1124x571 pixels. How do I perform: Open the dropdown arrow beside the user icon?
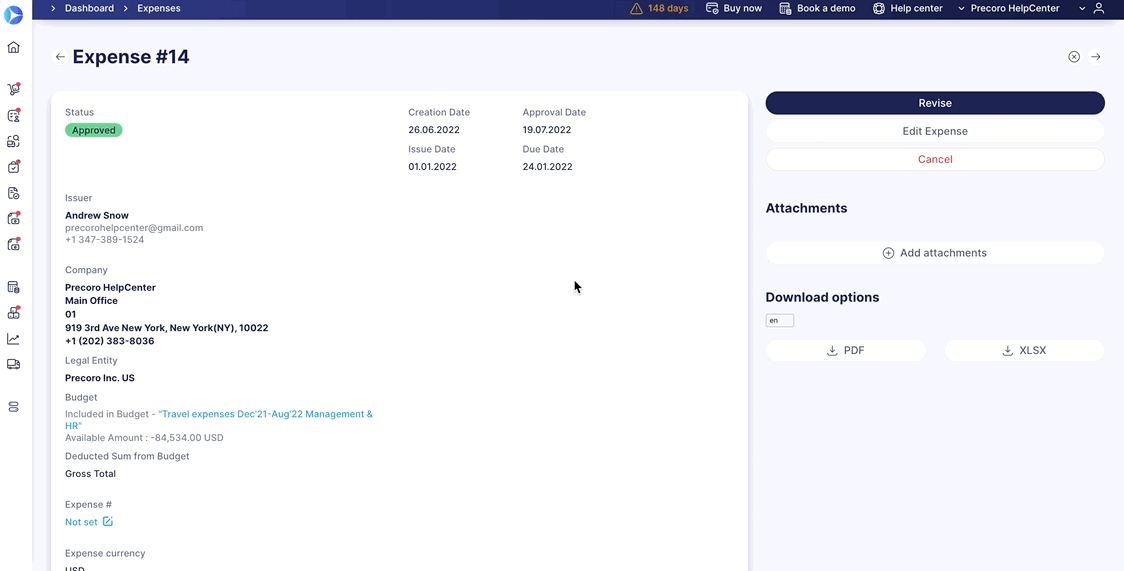click(x=1082, y=9)
